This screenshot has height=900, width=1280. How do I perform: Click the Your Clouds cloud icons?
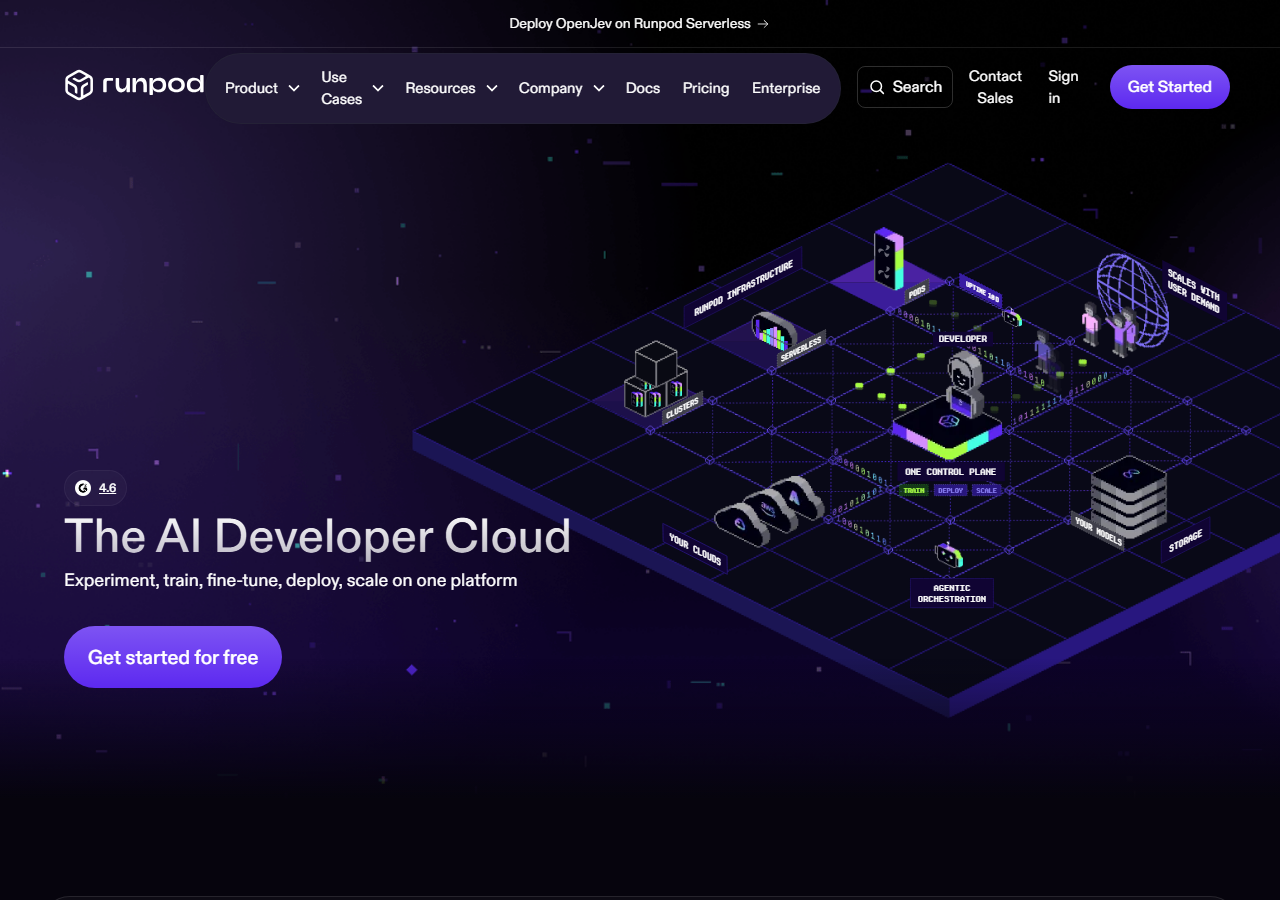768,510
